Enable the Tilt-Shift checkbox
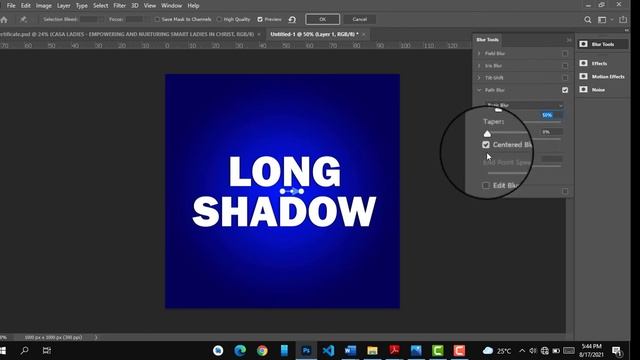Screen dimensions: 640x360 [x=565, y=78]
